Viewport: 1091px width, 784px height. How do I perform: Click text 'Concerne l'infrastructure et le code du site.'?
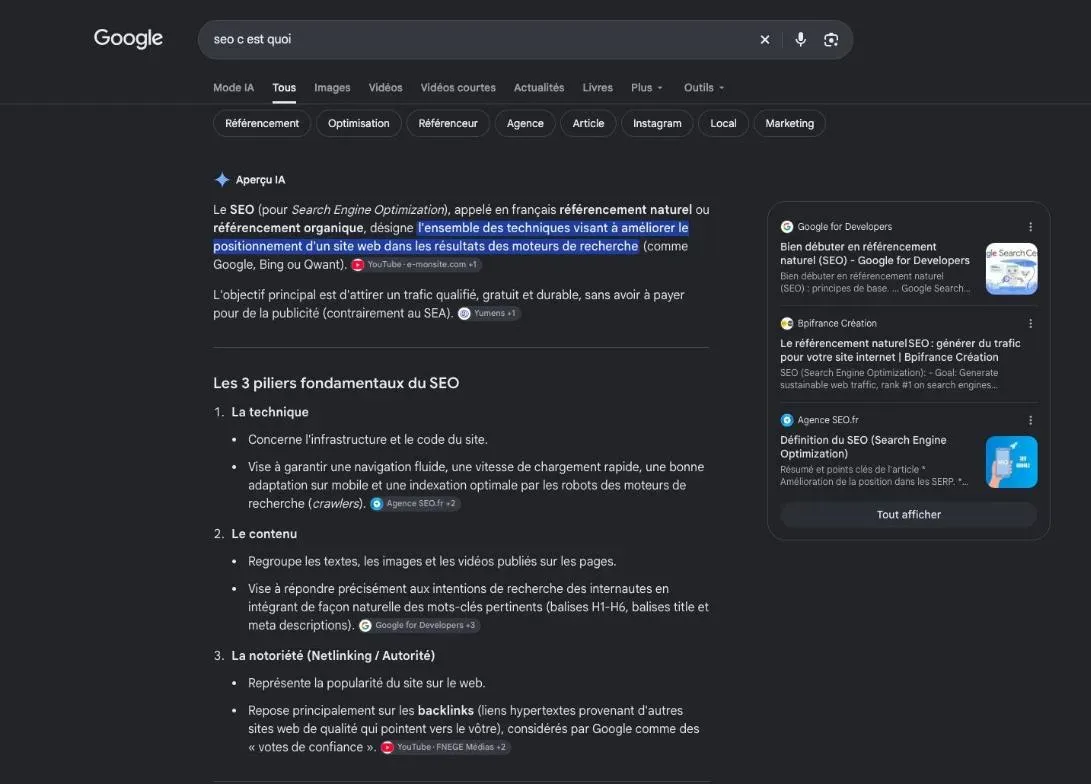[x=368, y=440]
